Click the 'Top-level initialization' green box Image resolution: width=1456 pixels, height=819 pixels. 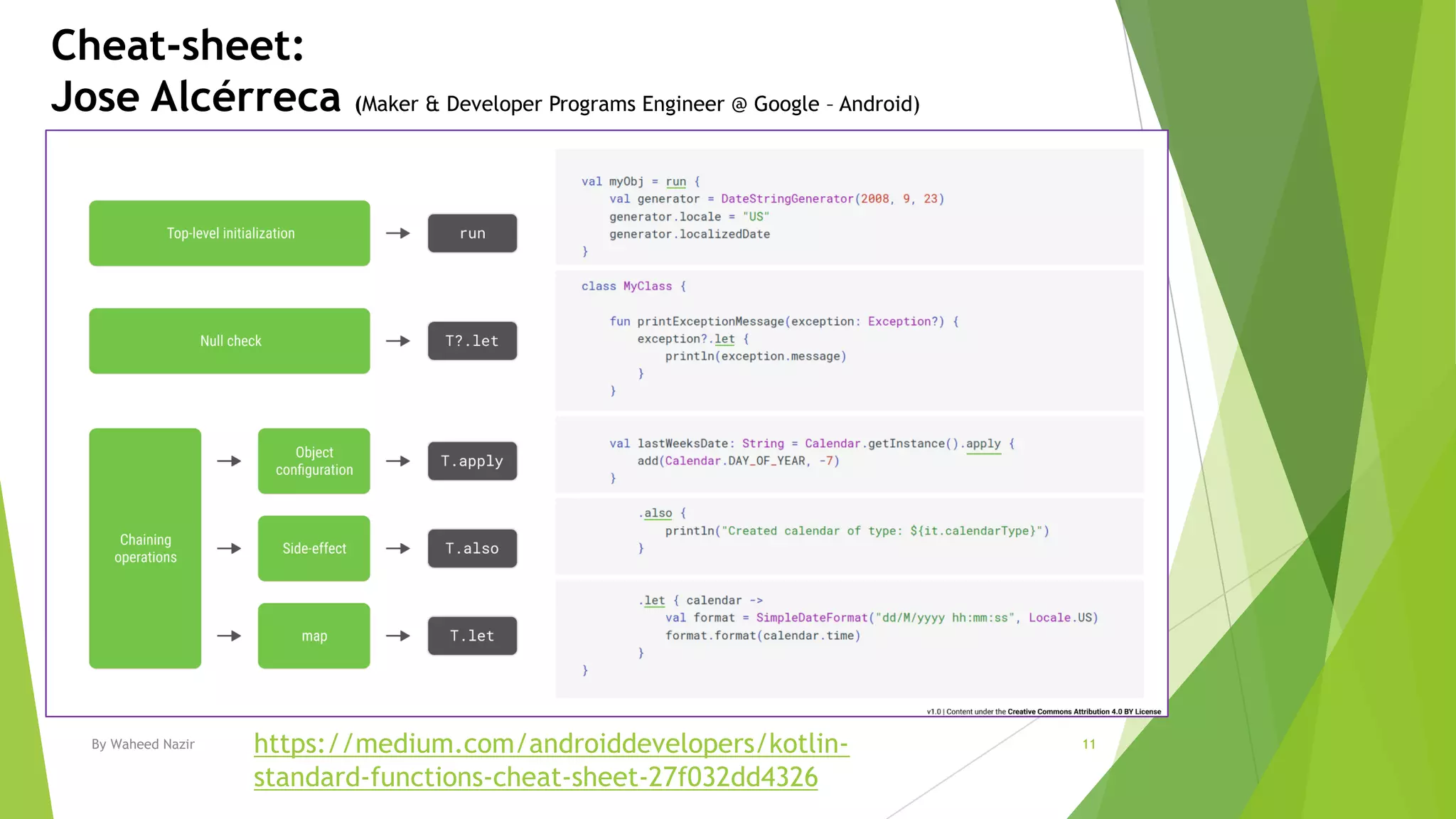pyautogui.click(x=230, y=233)
